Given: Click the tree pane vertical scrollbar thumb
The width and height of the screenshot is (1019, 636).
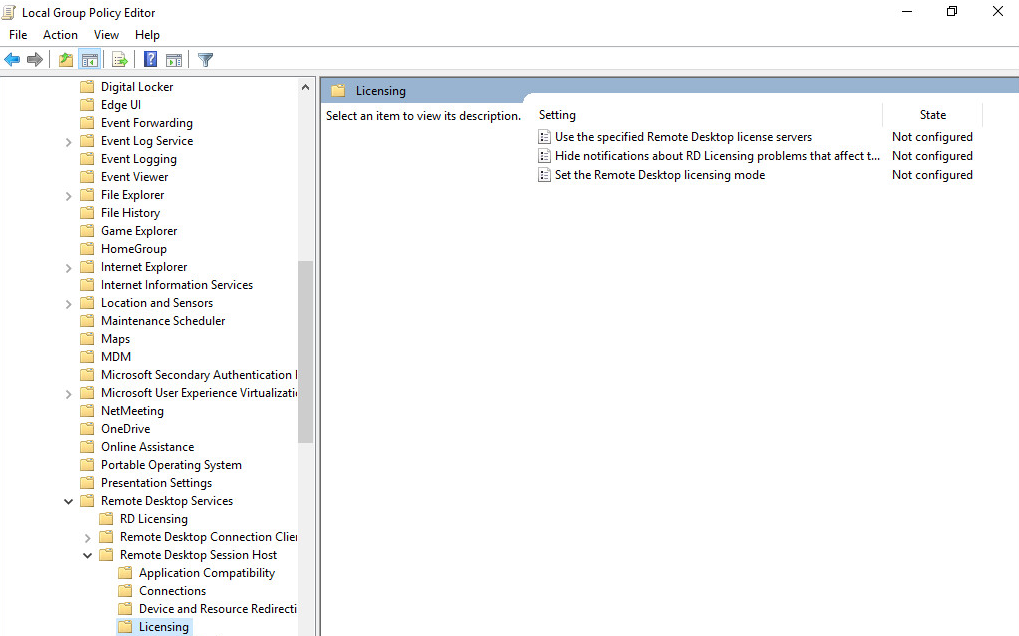Looking at the screenshot, I should click(x=306, y=350).
